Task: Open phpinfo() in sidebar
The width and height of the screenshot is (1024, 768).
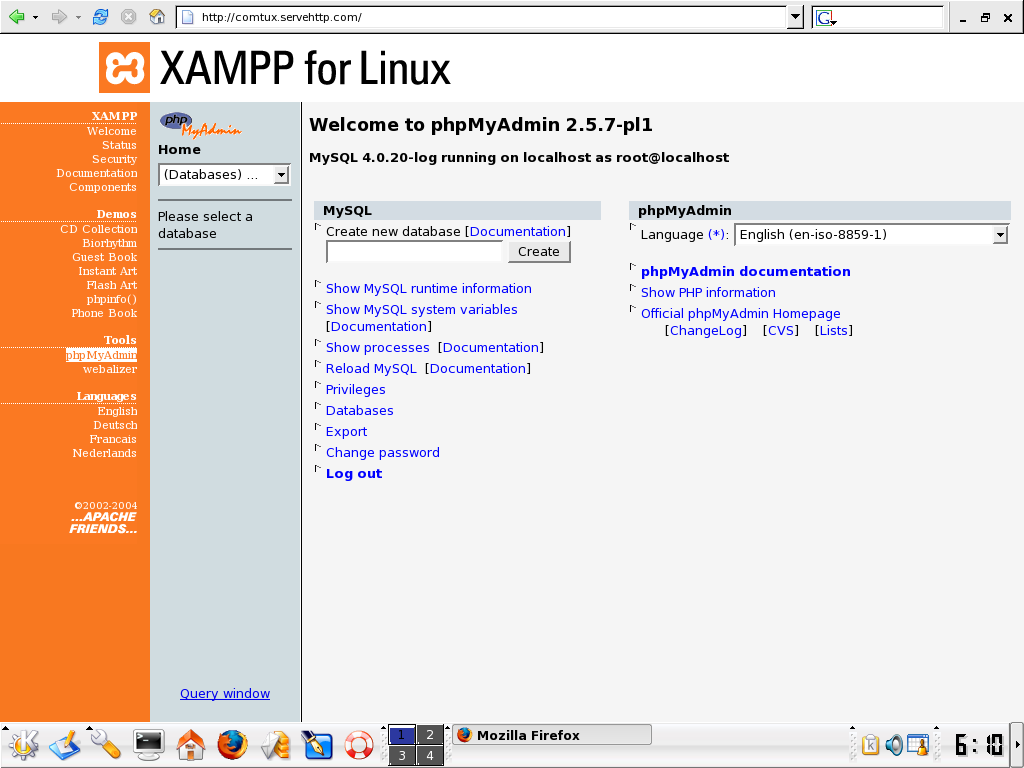Action: coord(112,299)
